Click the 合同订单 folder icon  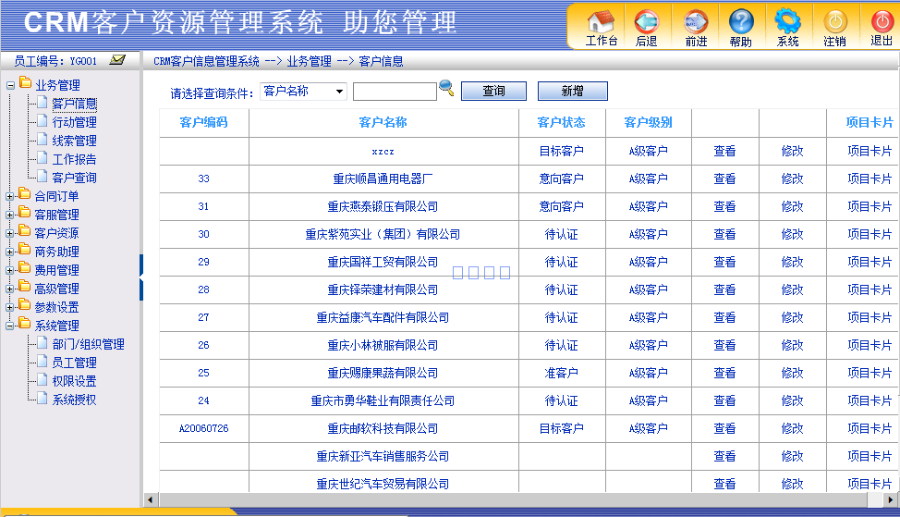(24, 194)
